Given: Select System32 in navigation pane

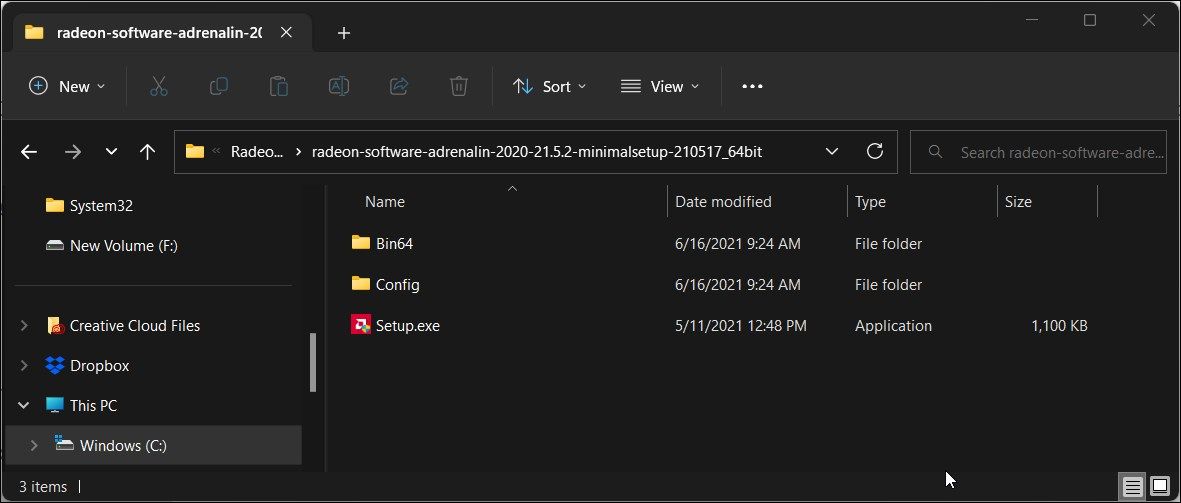Looking at the screenshot, I should (101, 206).
